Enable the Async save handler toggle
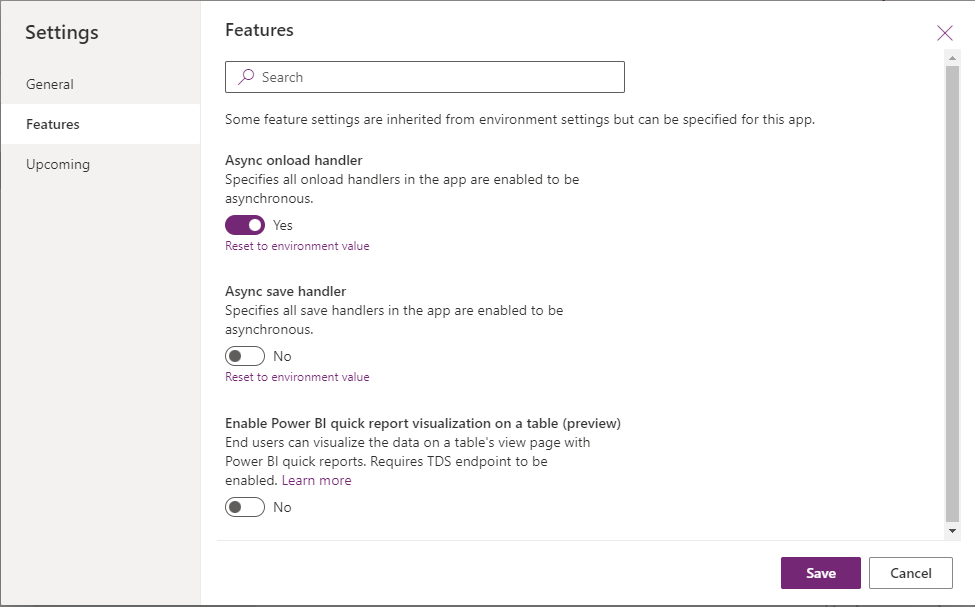 244,355
